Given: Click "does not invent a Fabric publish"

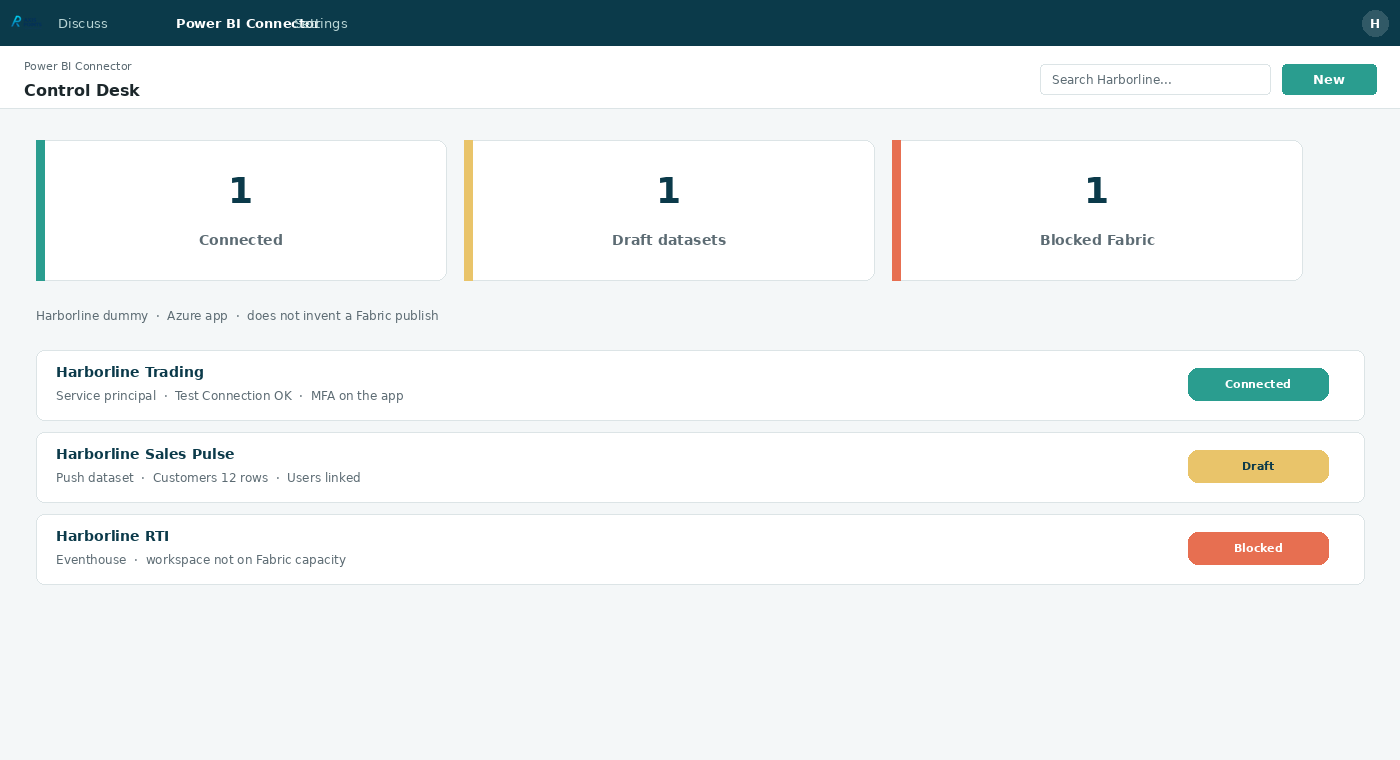Looking at the screenshot, I should click(x=342, y=316).
